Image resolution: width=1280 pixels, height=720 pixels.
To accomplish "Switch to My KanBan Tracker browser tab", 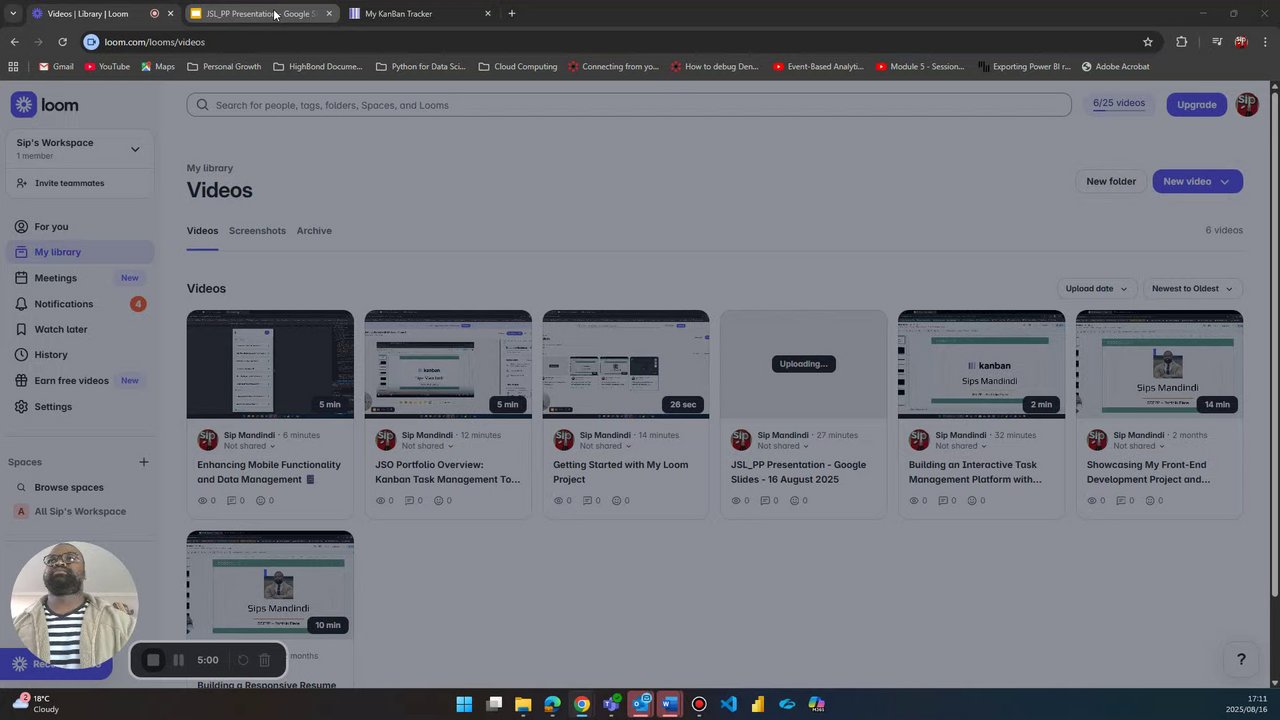I will pyautogui.click(x=420, y=14).
